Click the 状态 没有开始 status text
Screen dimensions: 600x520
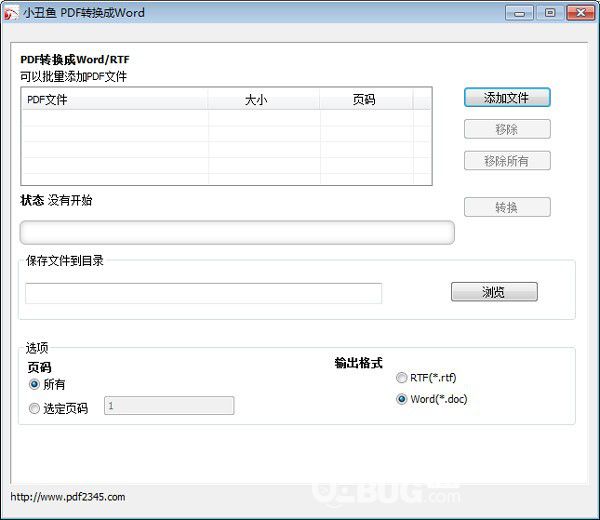click(x=56, y=201)
